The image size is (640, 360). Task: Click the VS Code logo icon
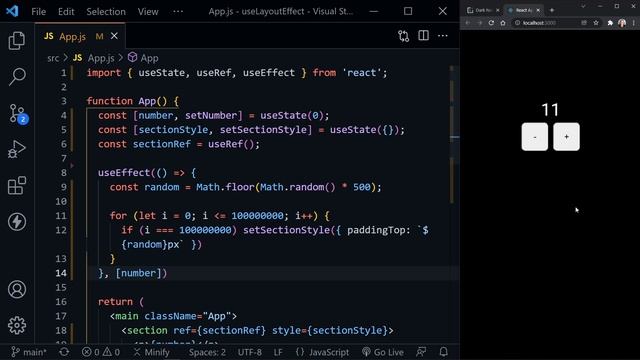click(x=12, y=11)
